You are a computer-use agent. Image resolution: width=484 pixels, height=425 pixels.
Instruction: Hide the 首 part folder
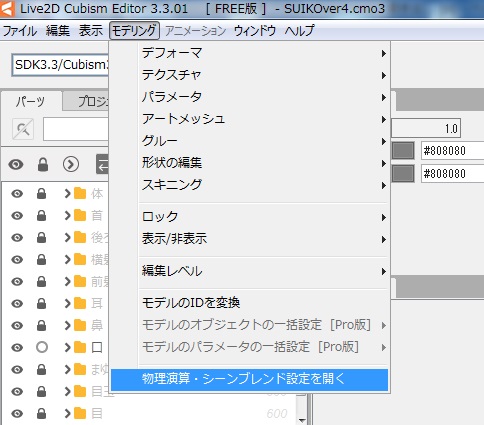point(17,216)
